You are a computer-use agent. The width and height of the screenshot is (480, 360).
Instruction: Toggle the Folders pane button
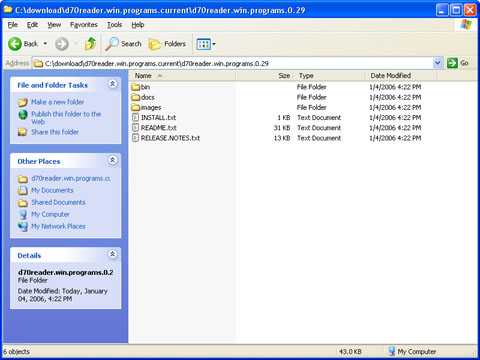tap(167, 44)
